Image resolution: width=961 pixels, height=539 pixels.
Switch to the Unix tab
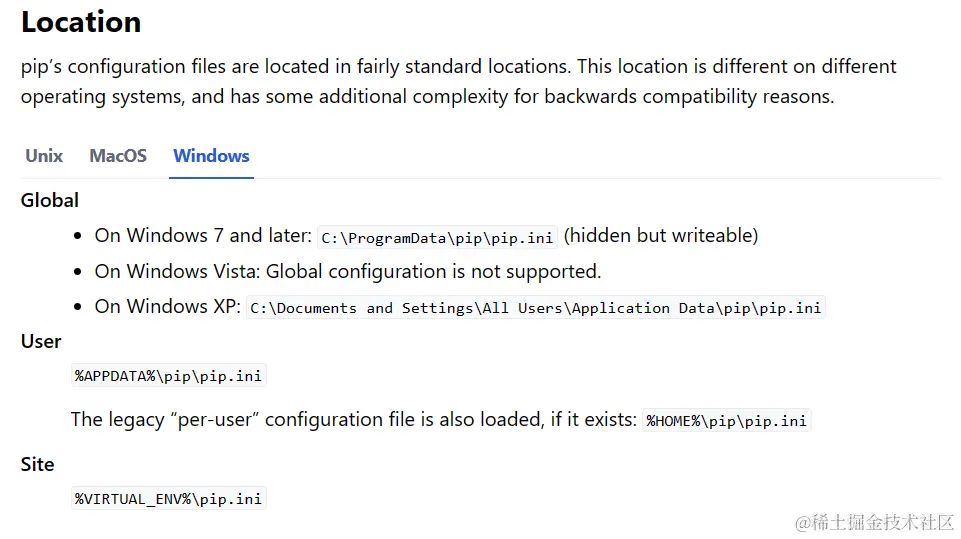[x=44, y=156]
